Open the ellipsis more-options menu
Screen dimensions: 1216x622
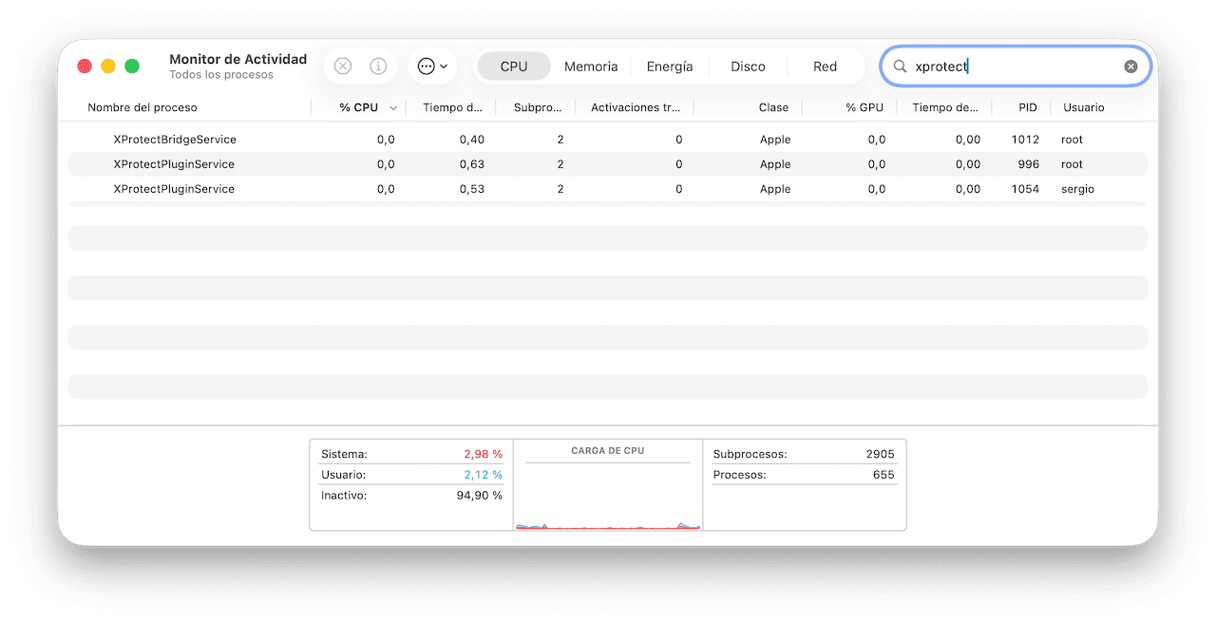tap(432, 66)
